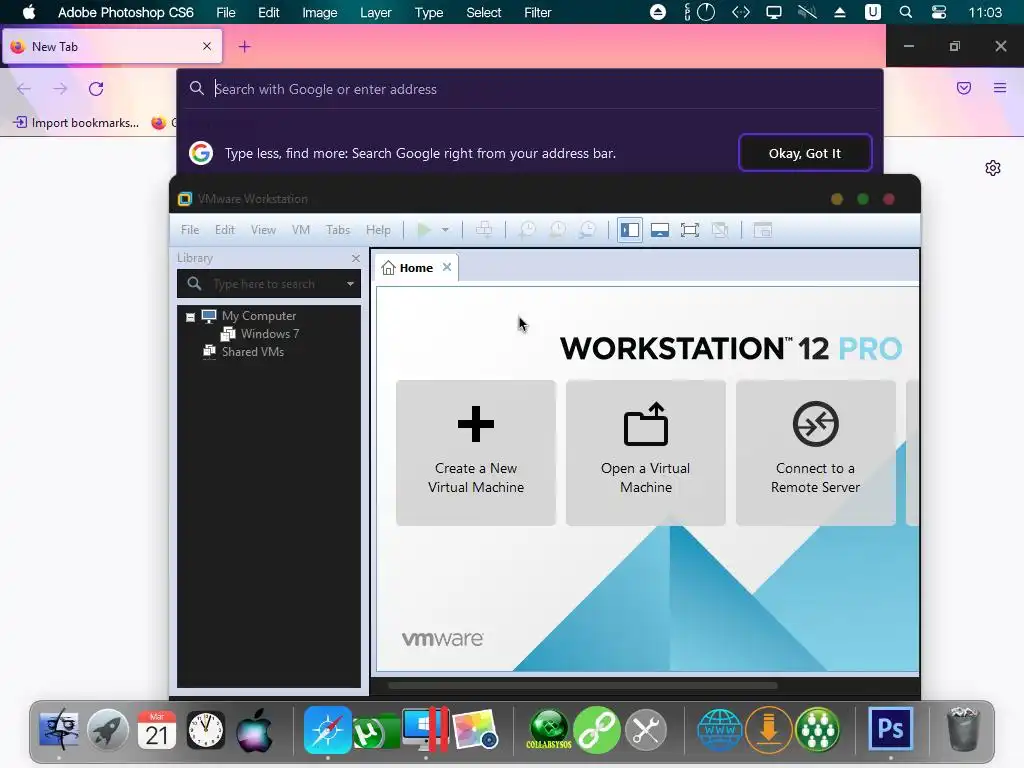This screenshot has width=1024, height=768.
Task: Click the Send Ctrl+Alt+Del toolbar icon
Action: tap(484, 230)
